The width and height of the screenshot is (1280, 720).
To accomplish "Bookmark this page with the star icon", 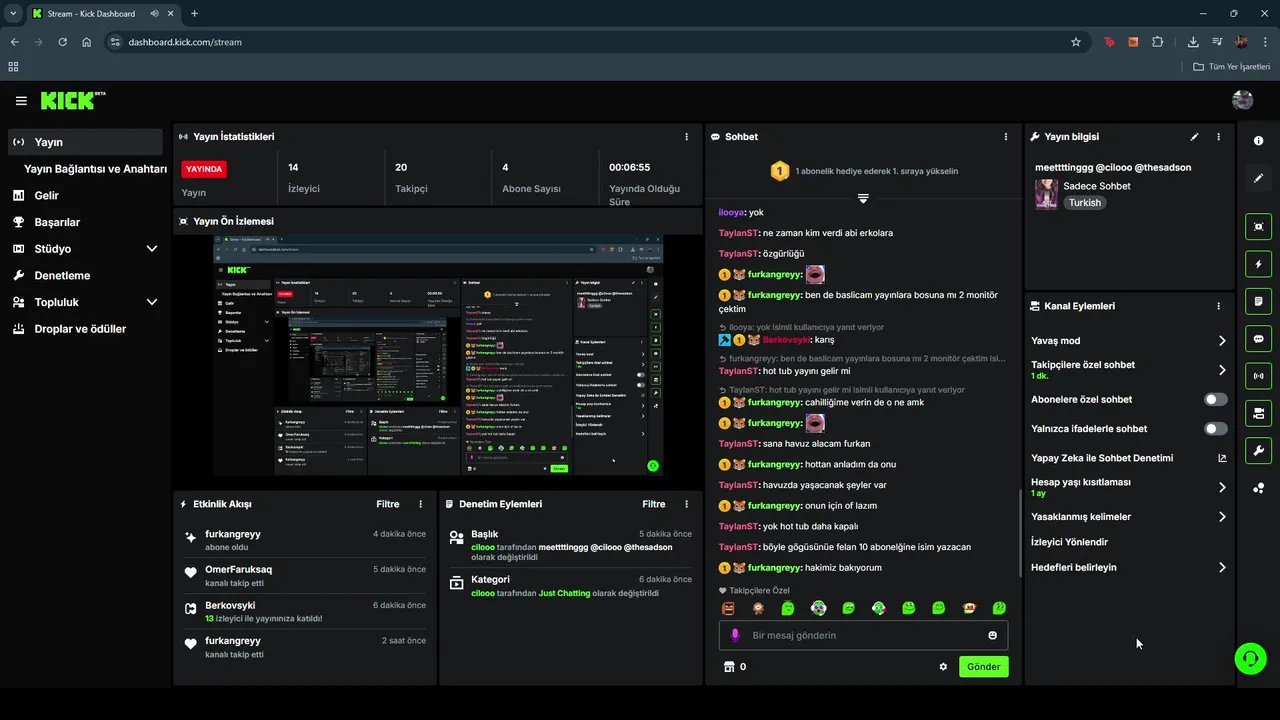I will [x=1076, y=42].
